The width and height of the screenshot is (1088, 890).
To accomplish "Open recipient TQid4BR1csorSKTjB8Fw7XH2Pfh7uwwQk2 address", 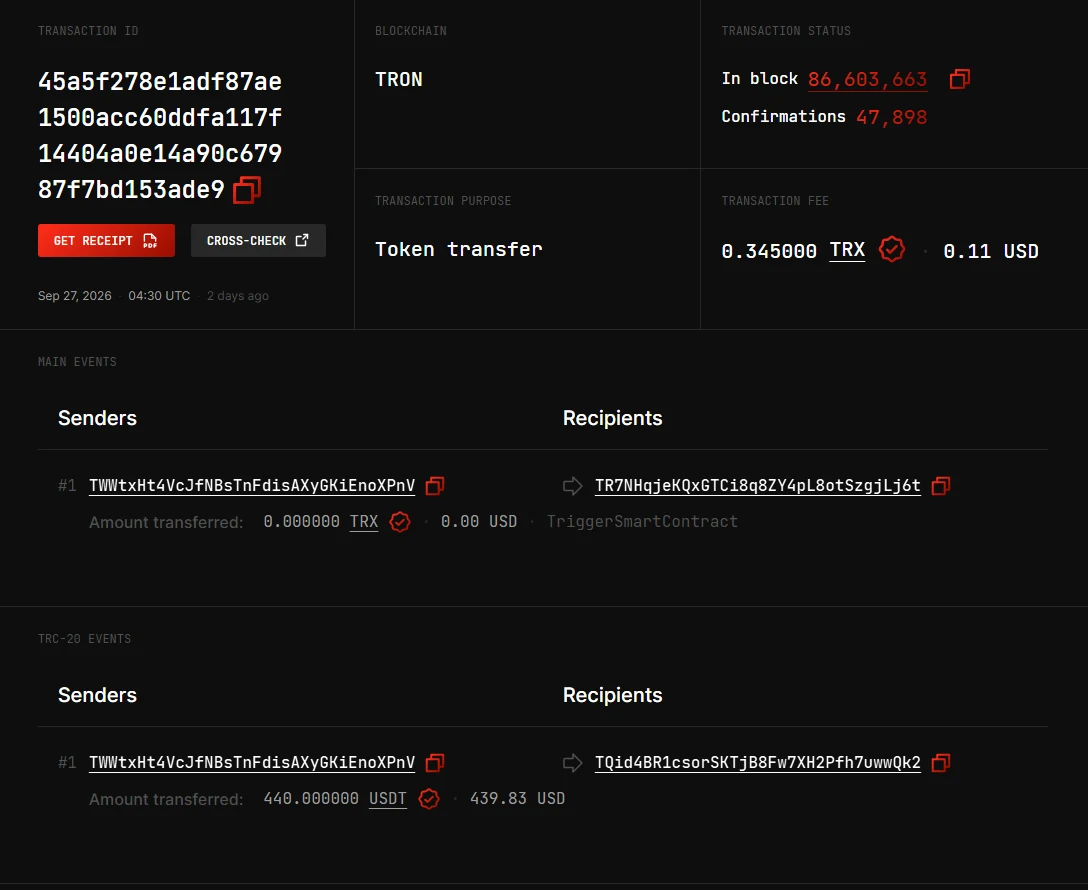I will pos(758,762).
